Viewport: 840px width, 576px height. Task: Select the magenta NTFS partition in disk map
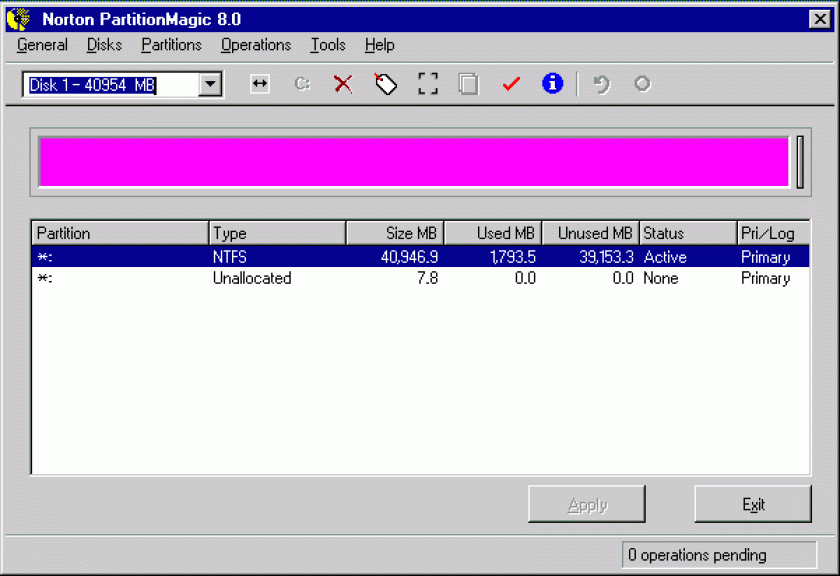pyautogui.click(x=414, y=162)
